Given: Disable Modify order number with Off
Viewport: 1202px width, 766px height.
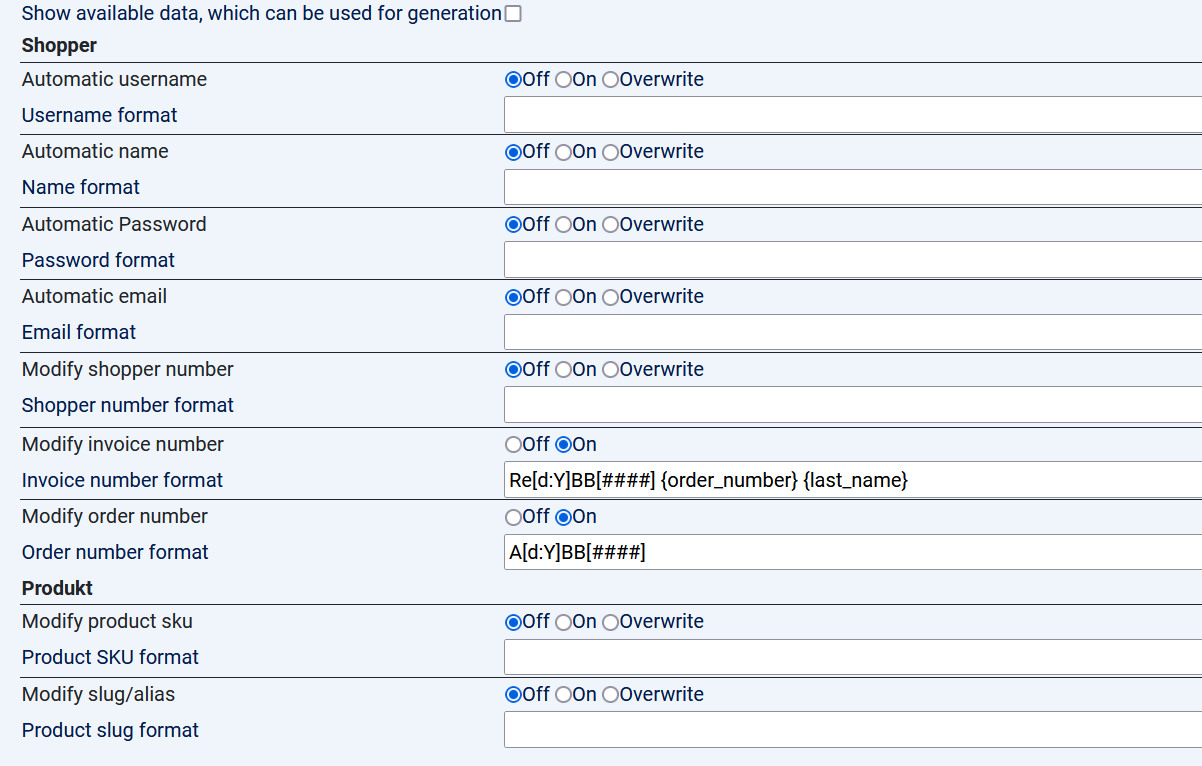Looking at the screenshot, I should pyautogui.click(x=514, y=517).
